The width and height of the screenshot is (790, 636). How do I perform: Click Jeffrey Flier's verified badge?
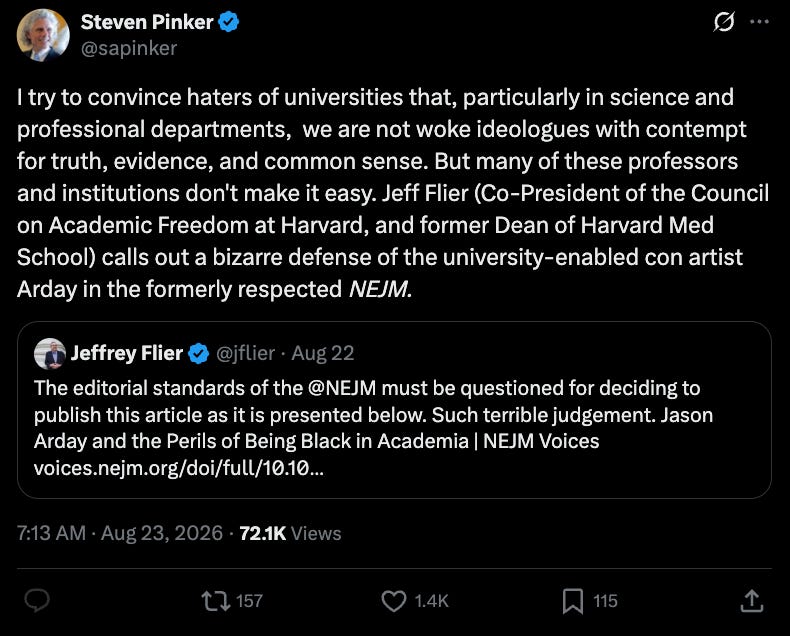coord(199,353)
